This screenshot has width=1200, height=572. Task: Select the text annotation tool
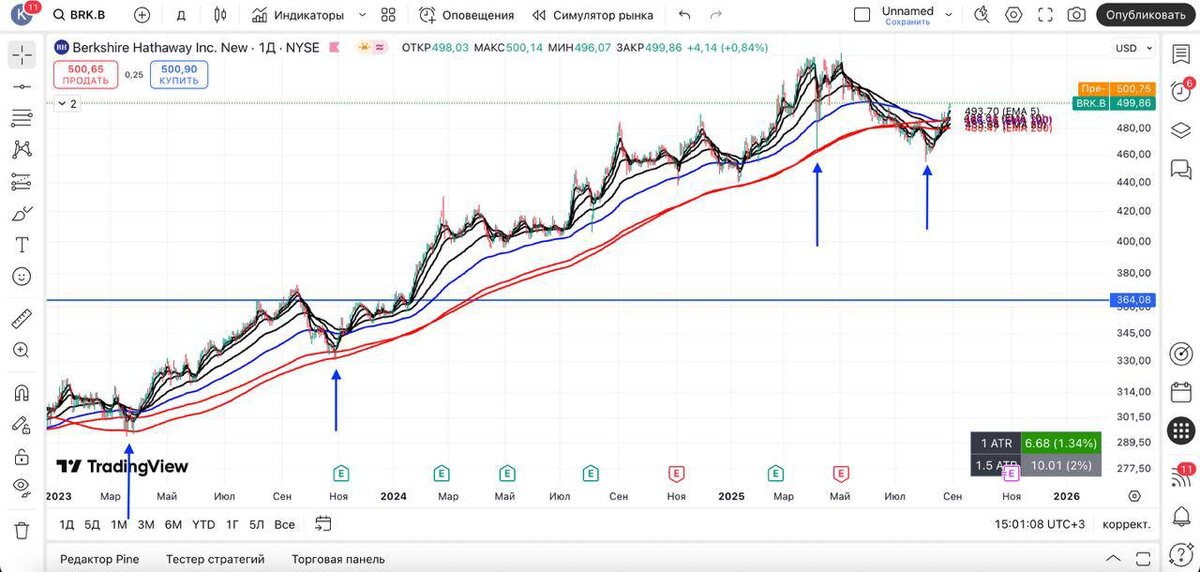click(x=22, y=245)
